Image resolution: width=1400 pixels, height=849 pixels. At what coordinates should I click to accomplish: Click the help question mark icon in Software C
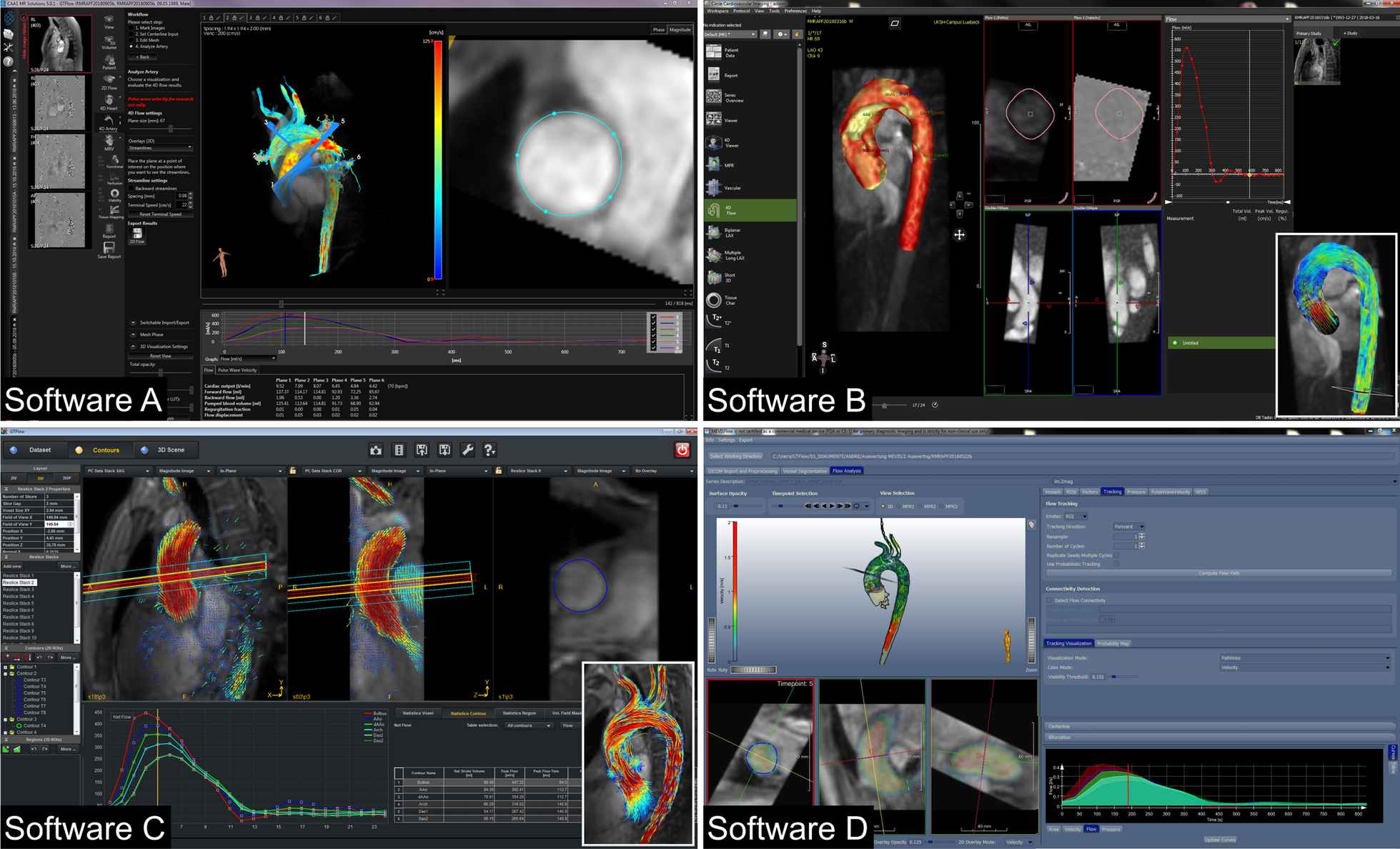(490, 450)
